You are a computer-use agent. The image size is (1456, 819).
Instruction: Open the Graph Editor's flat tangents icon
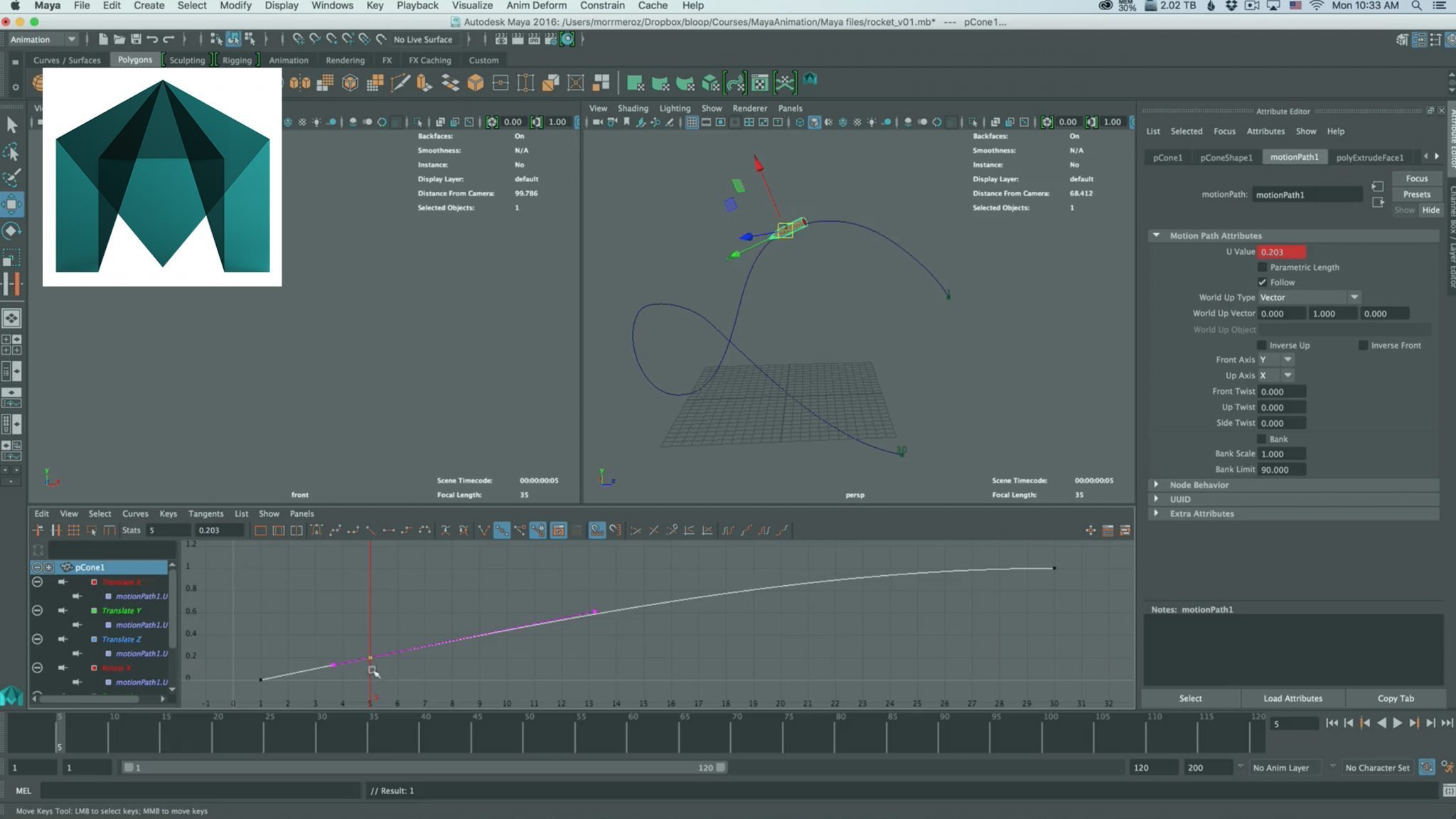(x=389, y=530)
